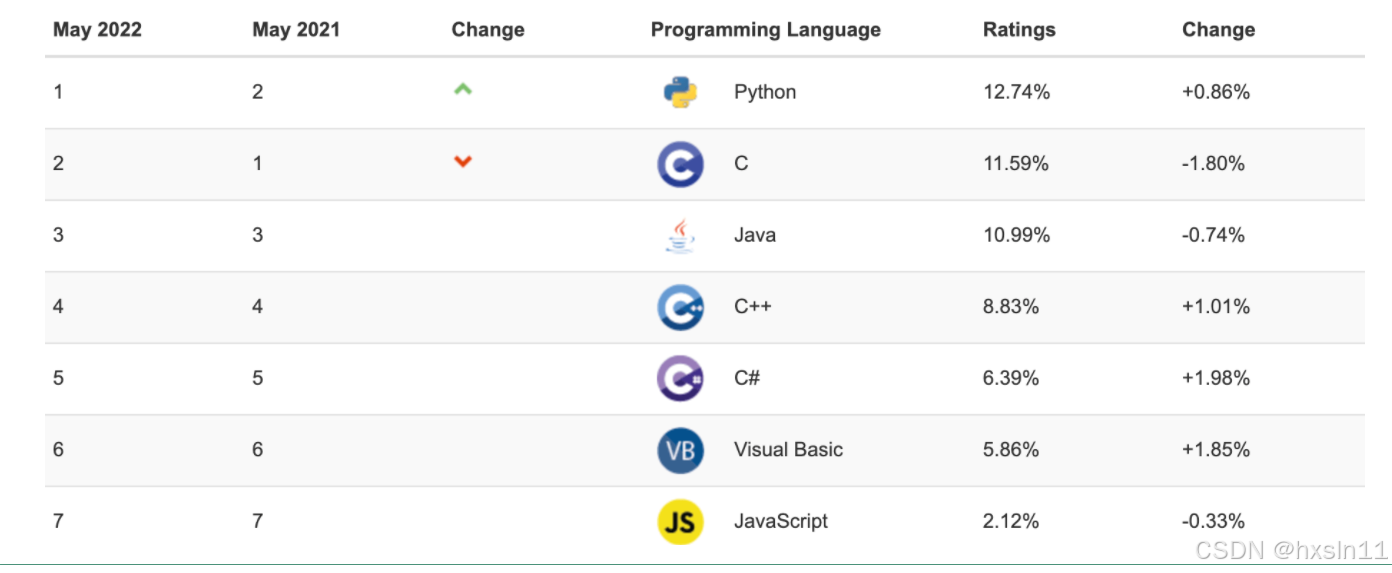The height and width of the screenshot is (573, 1392).
Task: Click the -0.33% change for JavaScript
Action: pyautogui.click(x=1214, y=521)
